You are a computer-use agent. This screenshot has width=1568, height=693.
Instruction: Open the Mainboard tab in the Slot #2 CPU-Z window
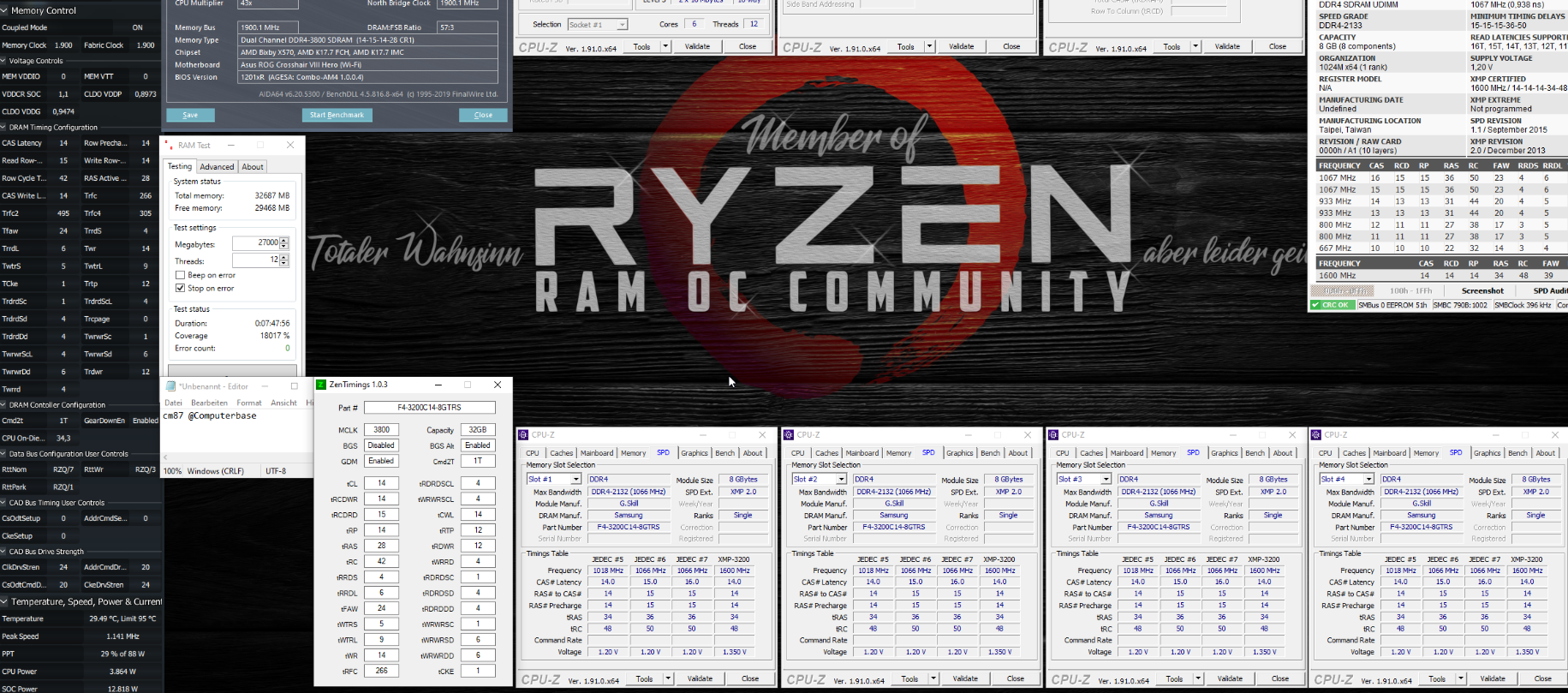coord(862,453)
